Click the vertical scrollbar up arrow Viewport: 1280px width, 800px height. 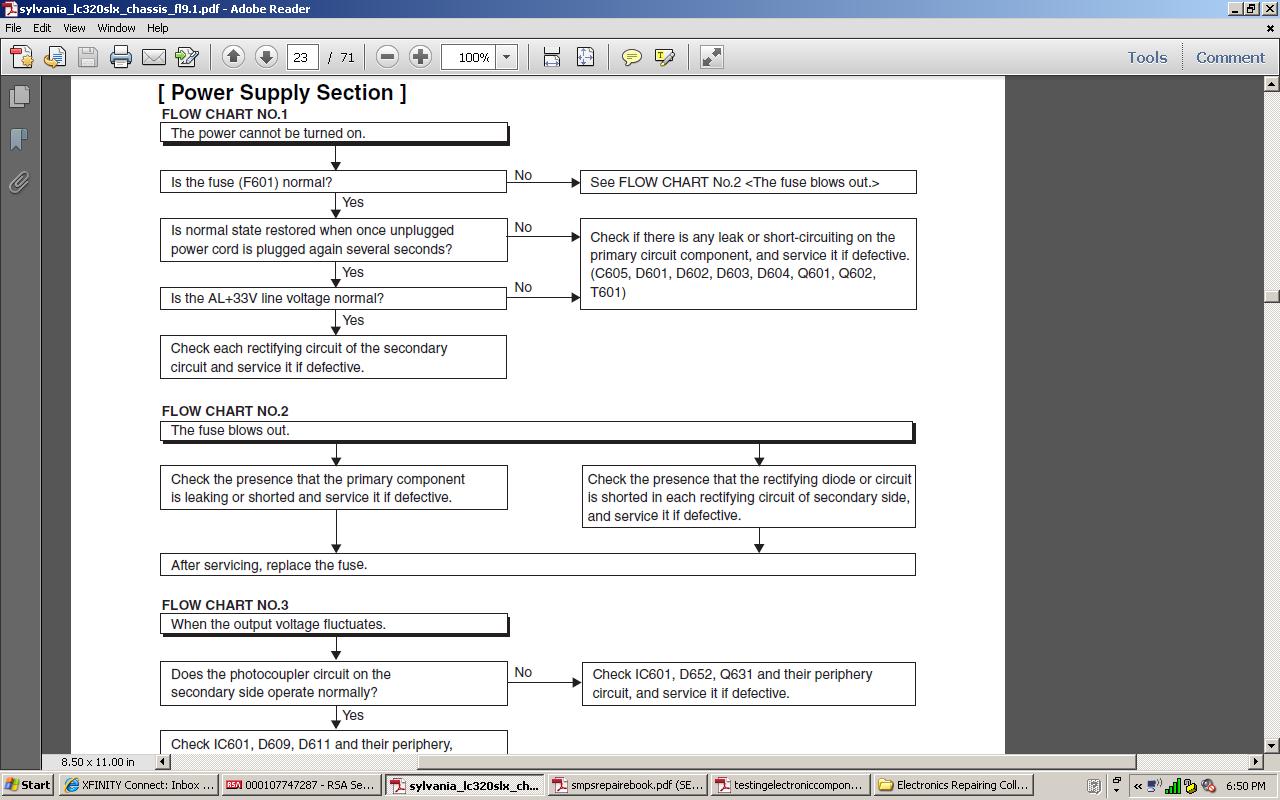[x=1272, y=84]
